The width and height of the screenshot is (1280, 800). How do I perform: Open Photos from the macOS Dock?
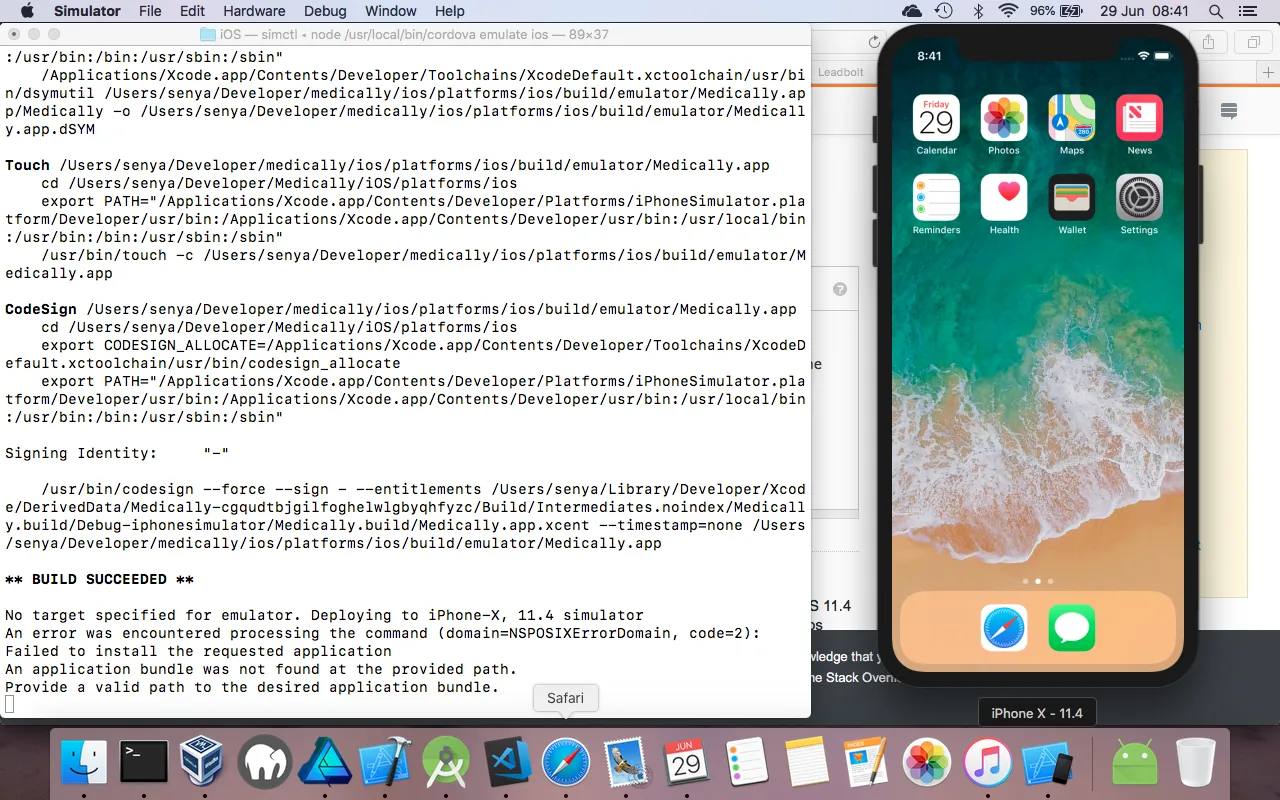[928, 763]
